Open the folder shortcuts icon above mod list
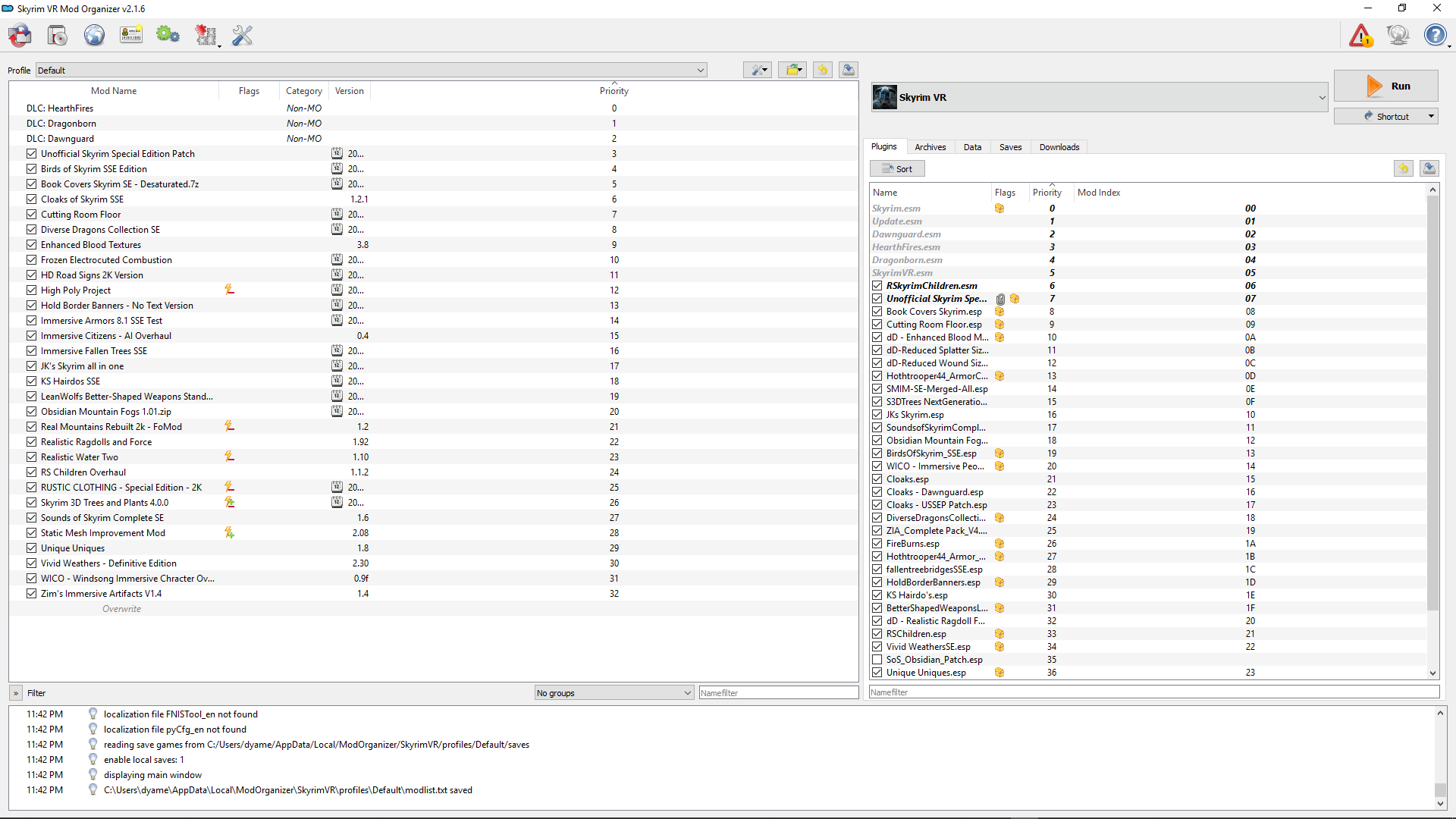 point(792,70)
